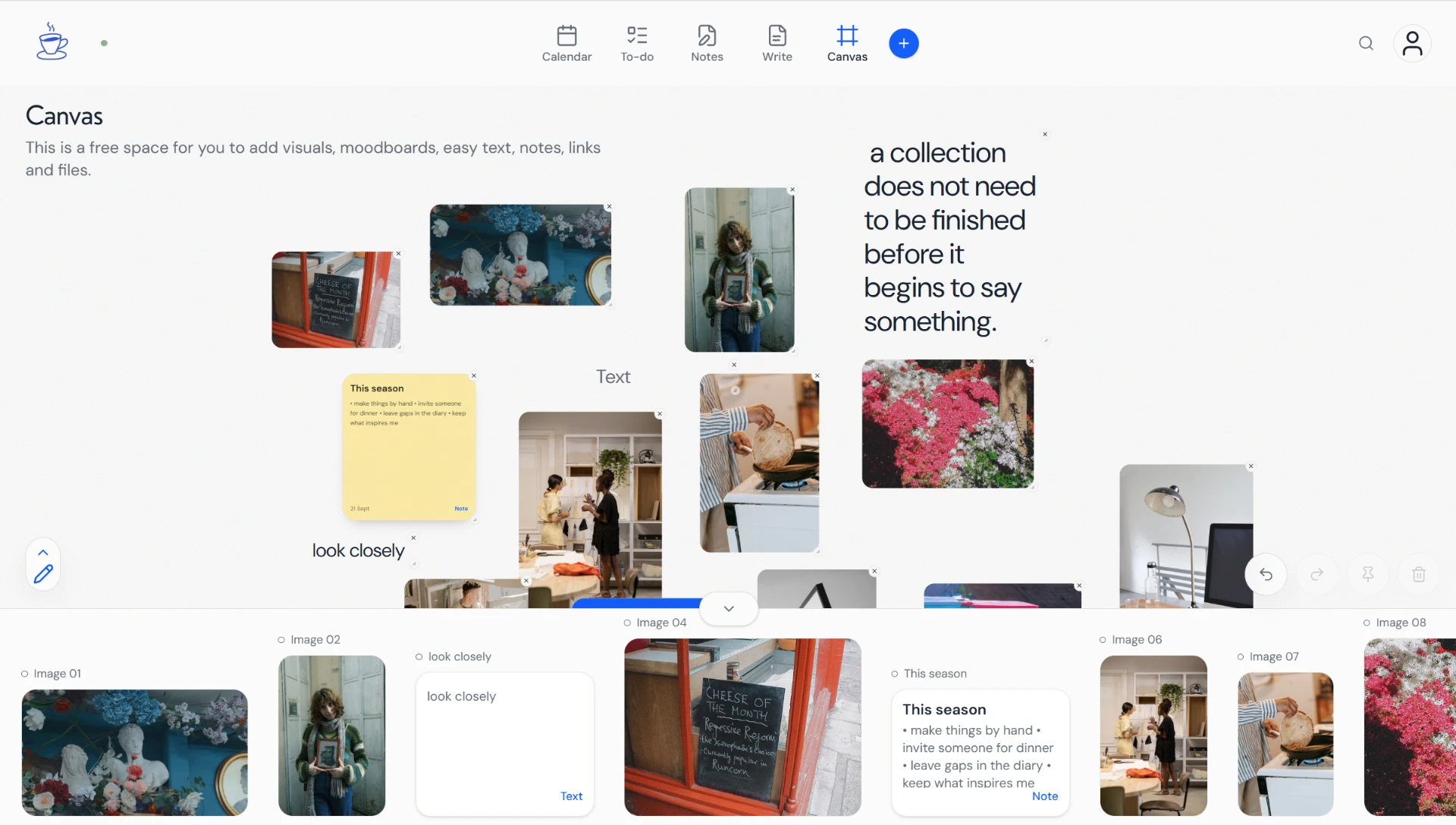Image resolution: width=1456 pixels, height=825 pixels.
Task: Remove the yellow This season sticky note
Action: click(474, 376)
